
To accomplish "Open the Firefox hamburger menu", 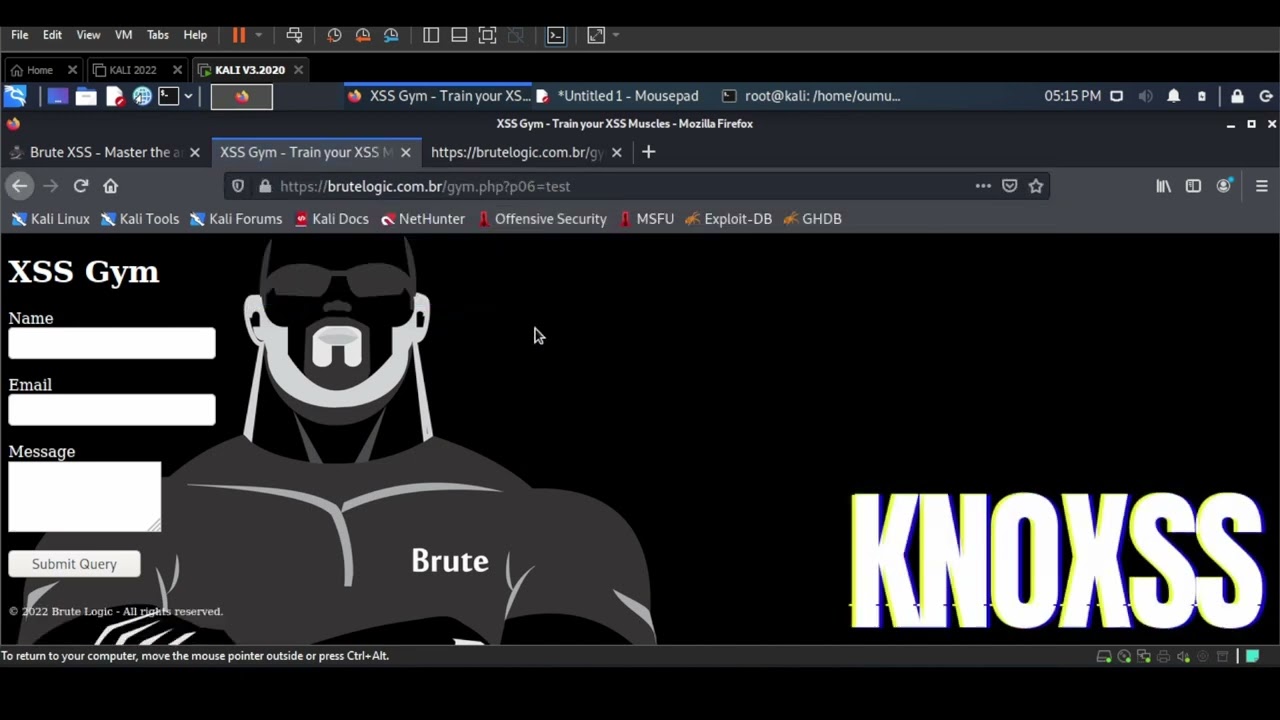I will tap(1262, 186).
